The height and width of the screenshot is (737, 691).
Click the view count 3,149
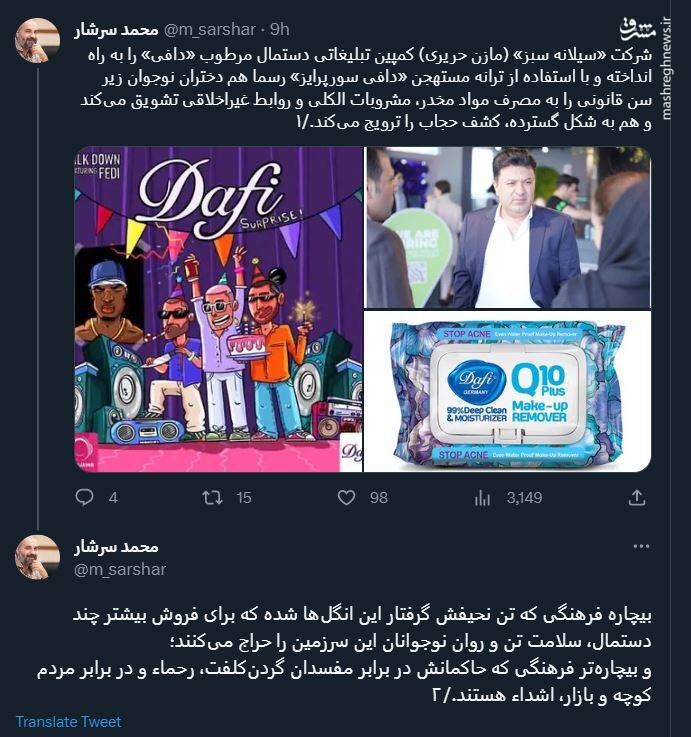click(525, 498)
